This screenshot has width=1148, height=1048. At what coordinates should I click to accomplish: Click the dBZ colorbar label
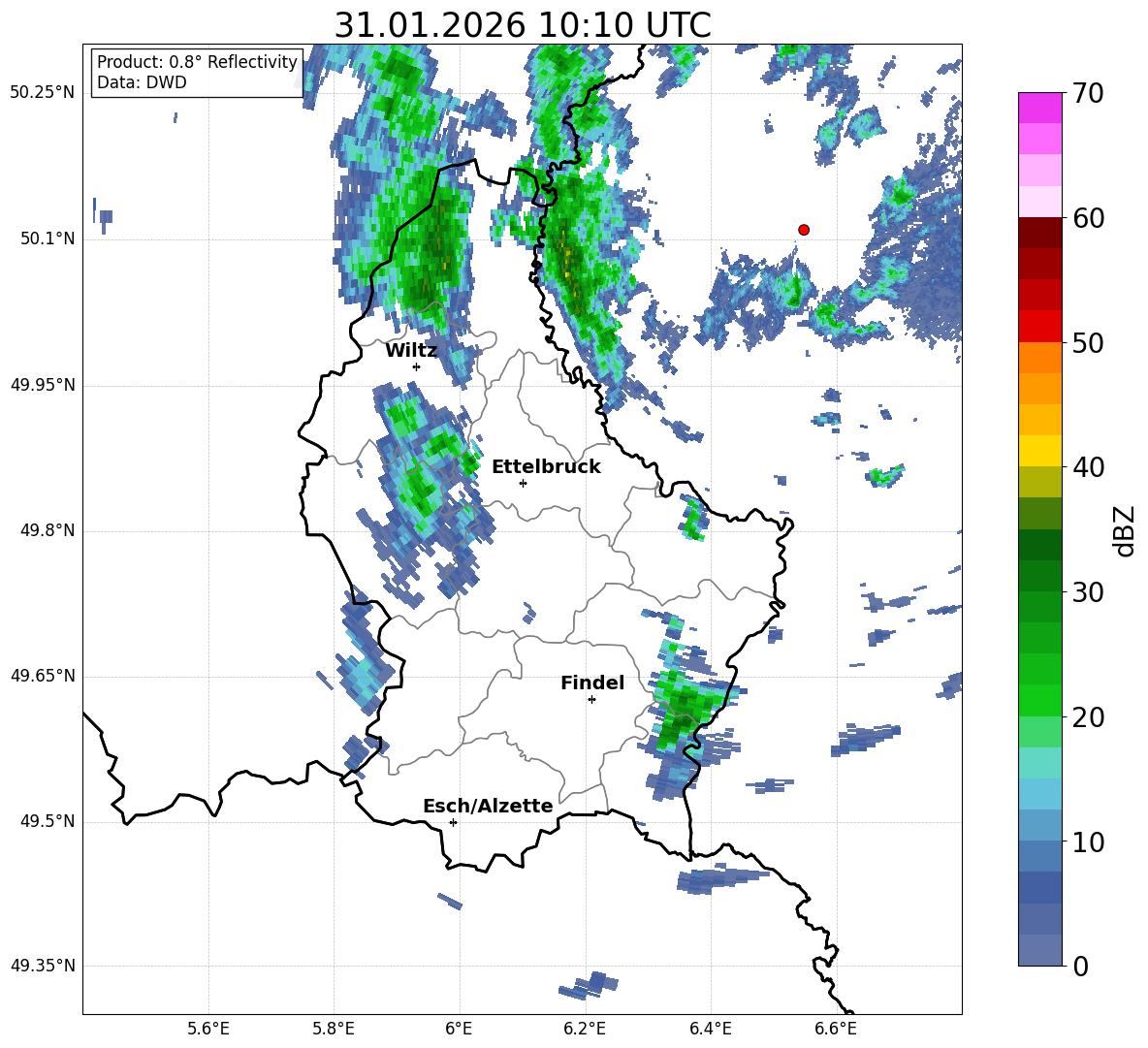click(1124, 530)
